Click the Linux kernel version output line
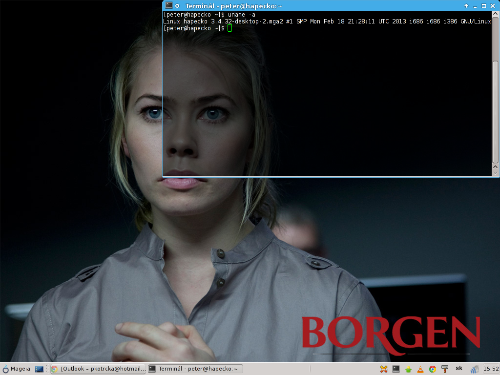Viewport: 500px width, 375px height. coord(327,21)
